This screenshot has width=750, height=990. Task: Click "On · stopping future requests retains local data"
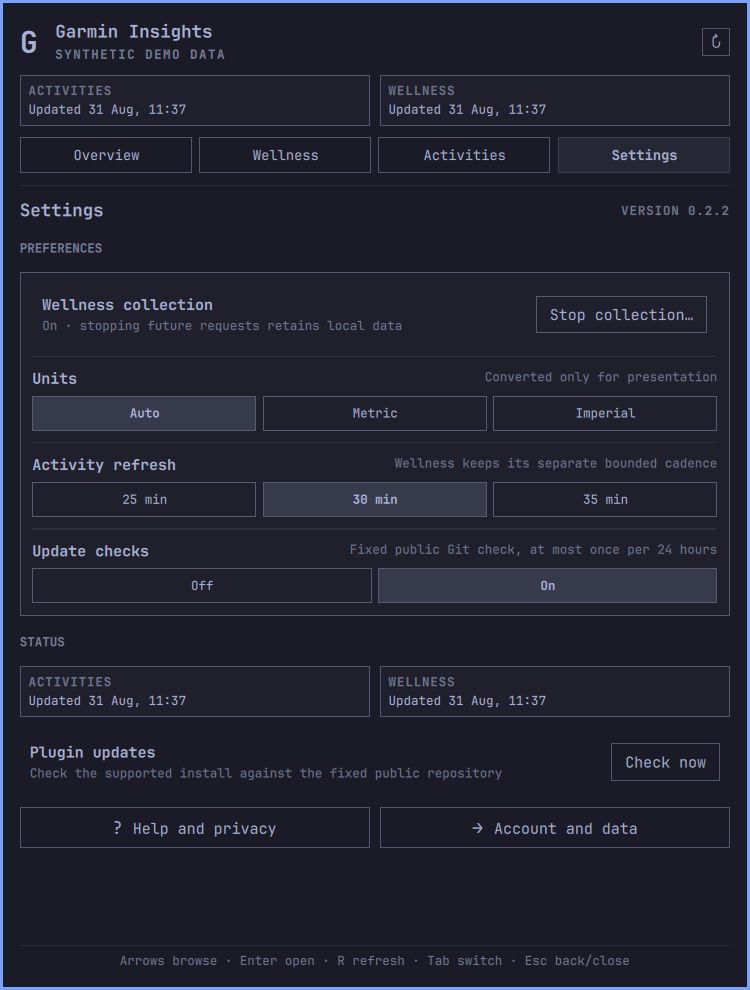(x=222, y=326)
